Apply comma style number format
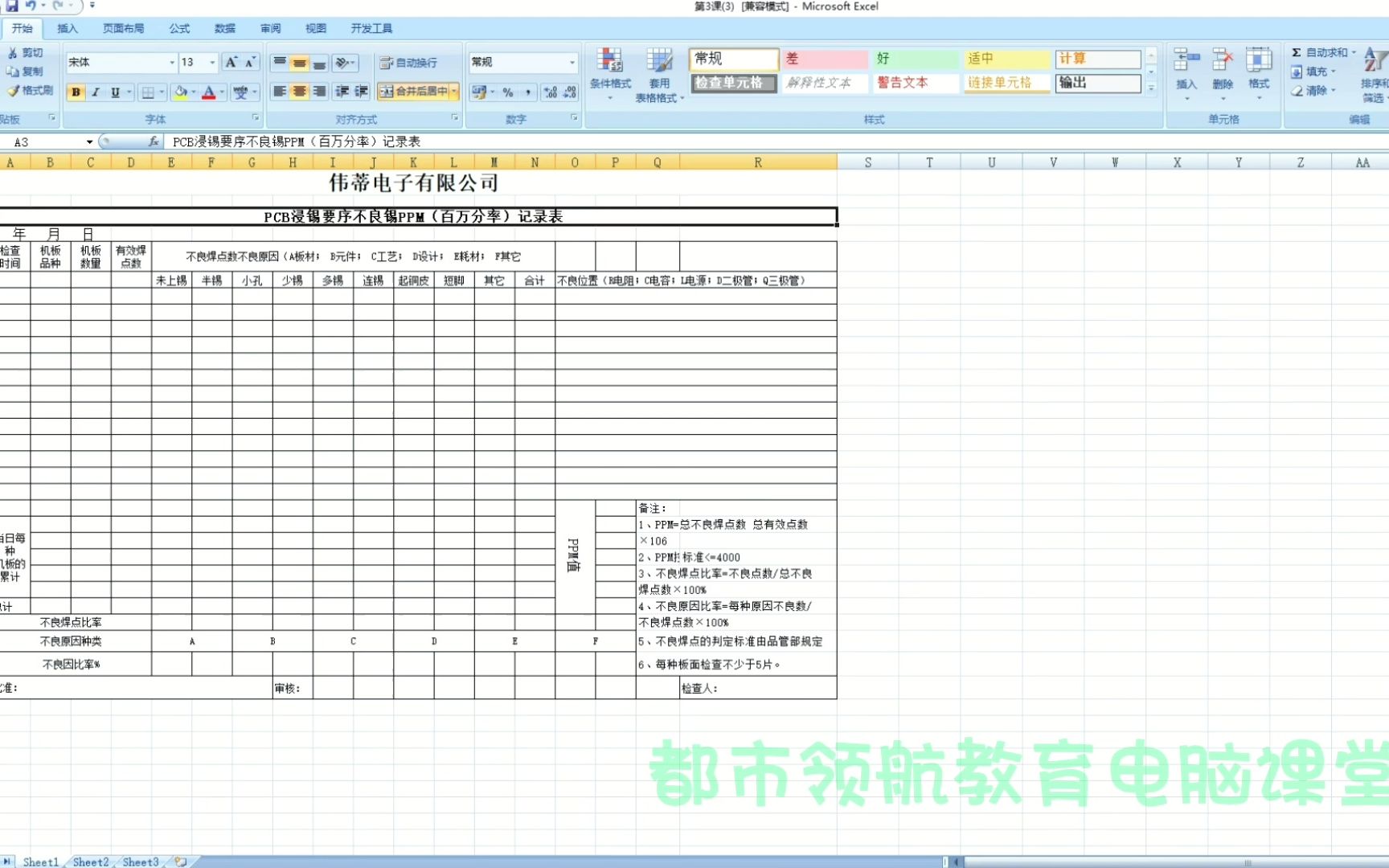This screenshot has width=1389, height=868. pos(527,92)
